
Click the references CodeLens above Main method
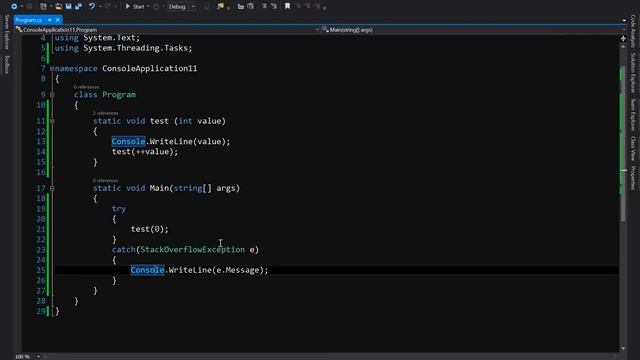click(105, 180)
